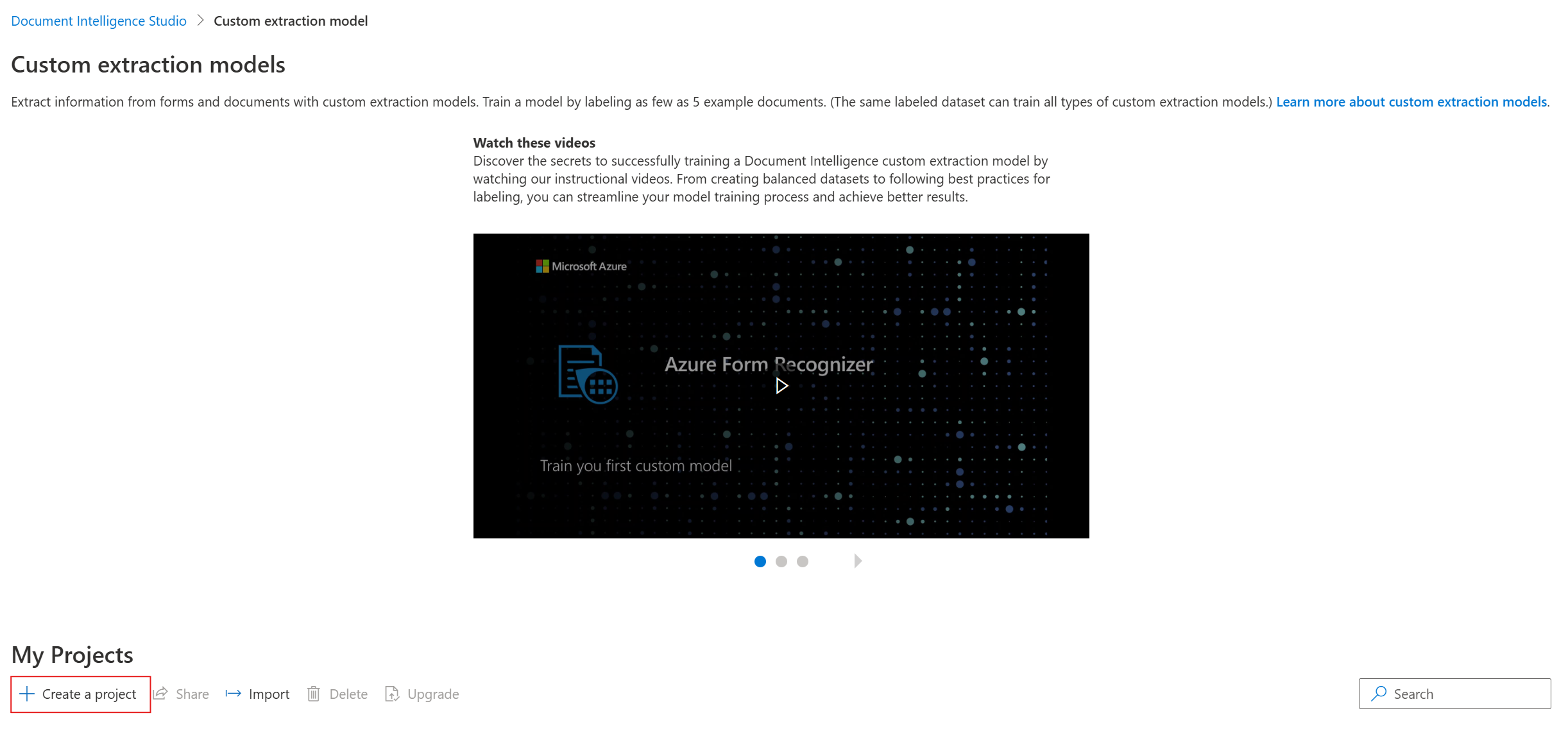Select the first active carousel dot
The image size is (1568, 729).
[761, 561]
